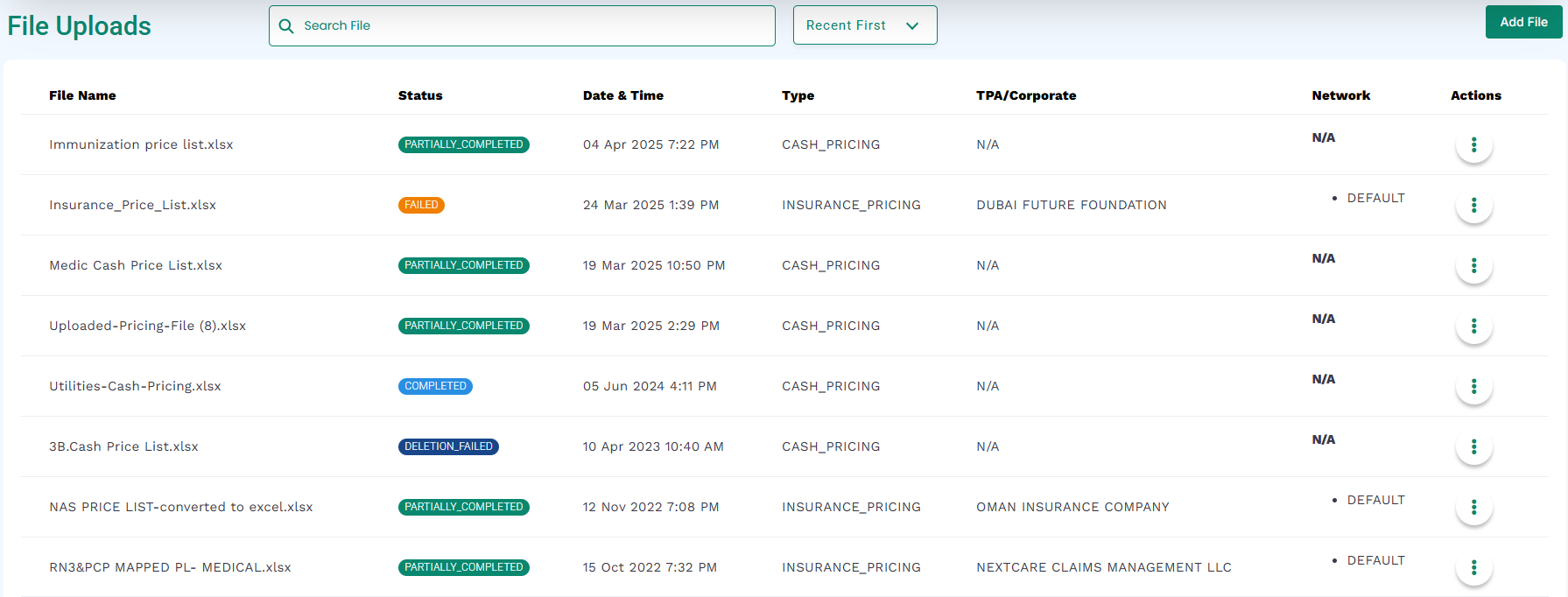This screenshot has height=597, width=1568.
Task: Click date 05 Jun 2024 4:11 PM
Action: click(650, 386)
